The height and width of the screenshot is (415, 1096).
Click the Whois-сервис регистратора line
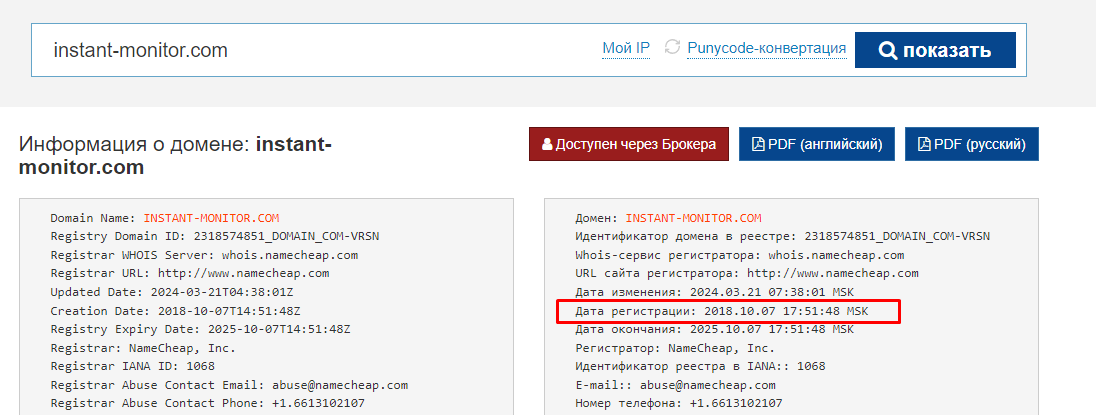point(740,255)
